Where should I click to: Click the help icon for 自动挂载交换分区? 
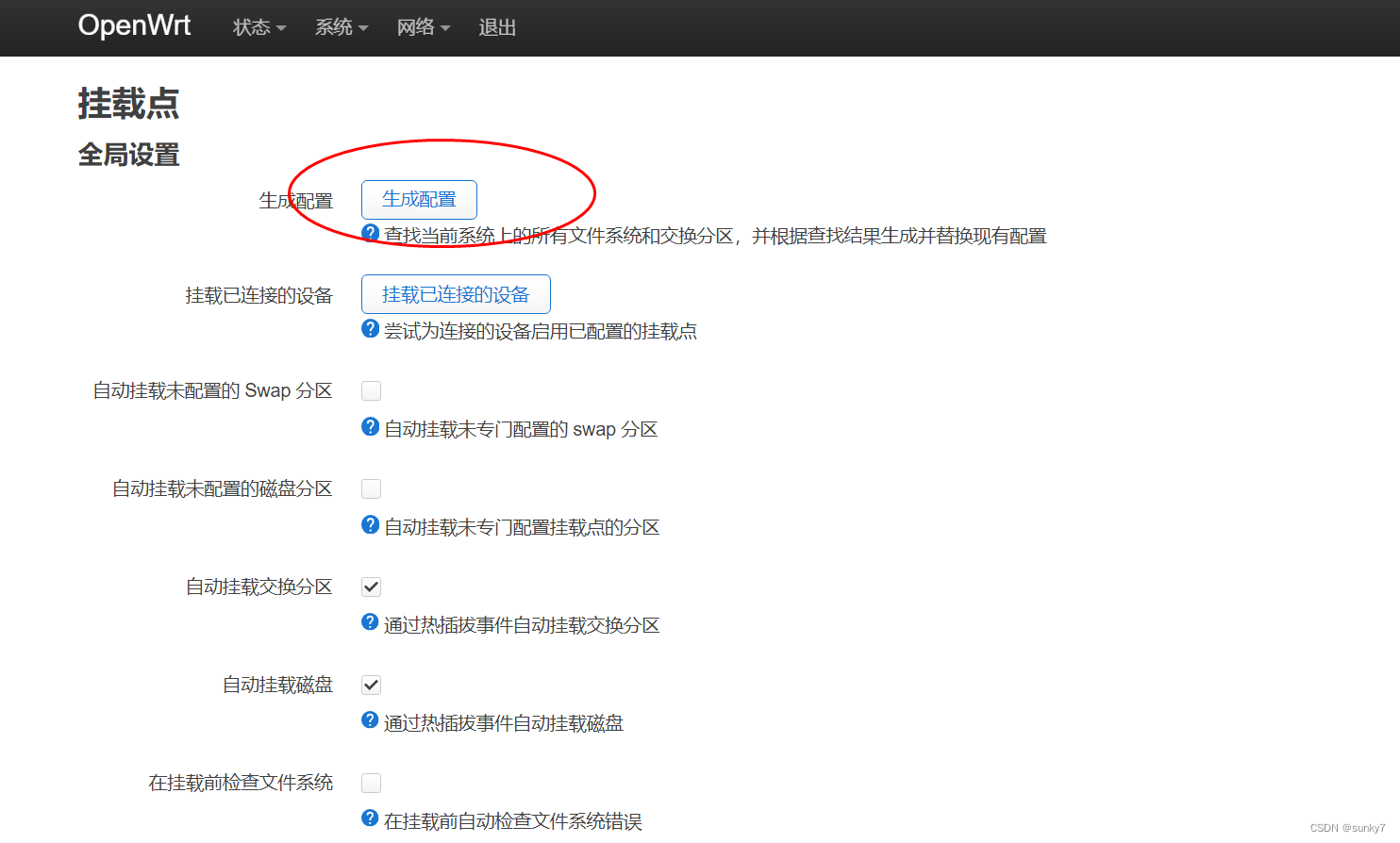pos(369,622)
